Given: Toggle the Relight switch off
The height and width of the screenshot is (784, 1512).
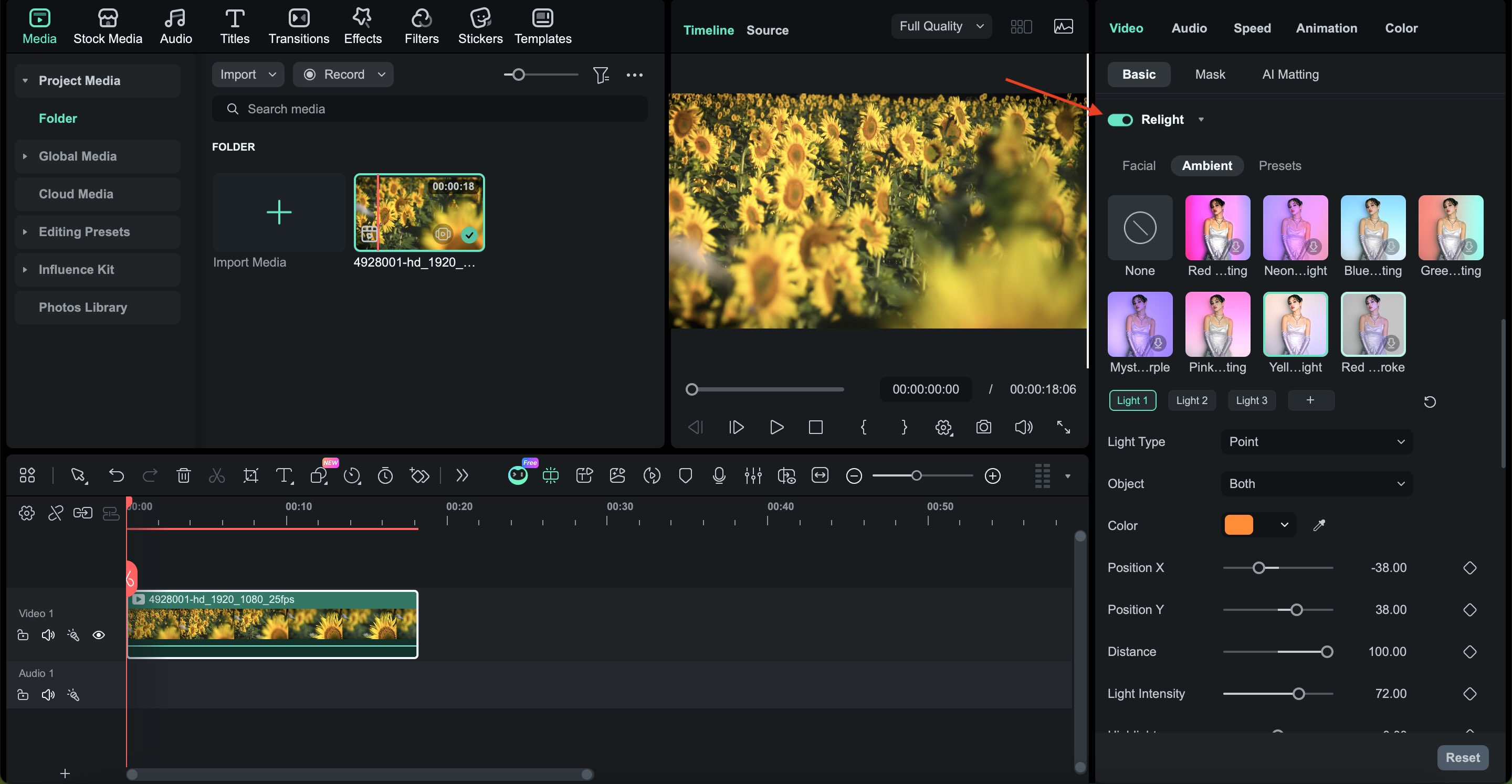Looking at the screenshot, I should tap(1120, 120).
